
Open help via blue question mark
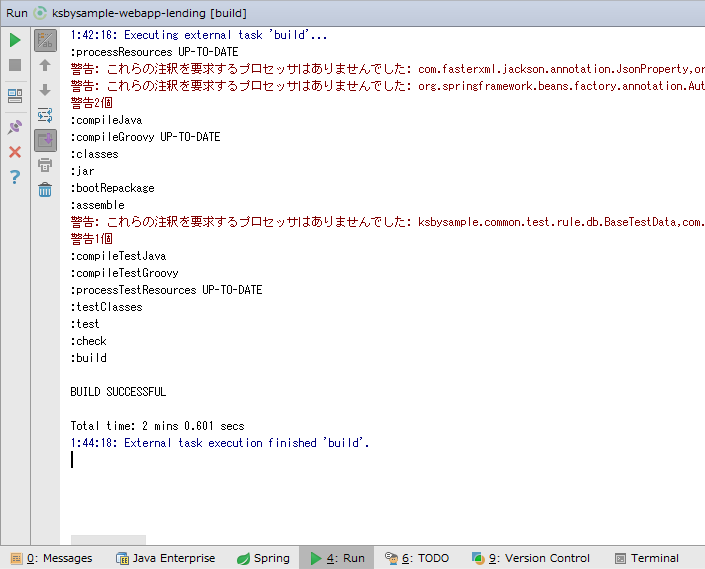(x=15, y=177)
